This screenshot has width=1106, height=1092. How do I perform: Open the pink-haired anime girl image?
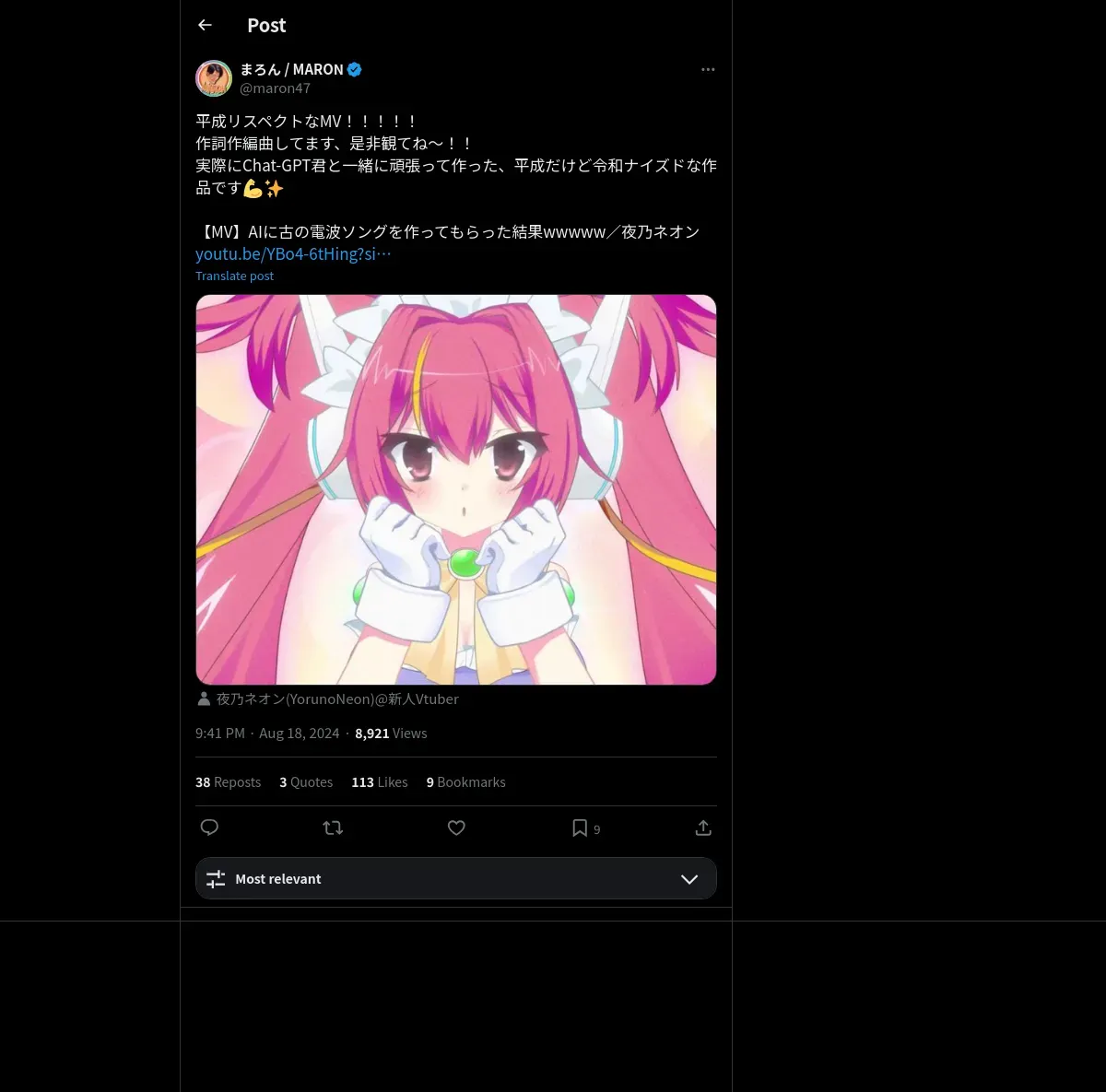point(456,489)
